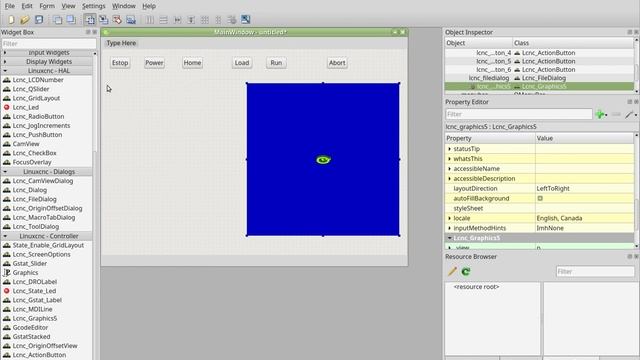Click the Open form folder icon
The height and width of the screenshot is (360, 640).
[x=25, y=20]
